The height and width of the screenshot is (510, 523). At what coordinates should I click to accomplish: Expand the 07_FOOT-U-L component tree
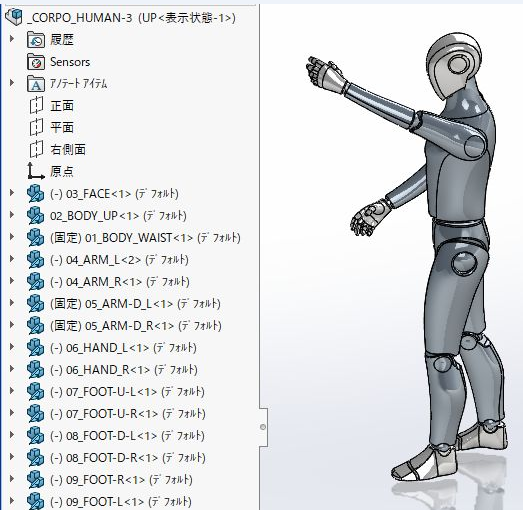12,391
